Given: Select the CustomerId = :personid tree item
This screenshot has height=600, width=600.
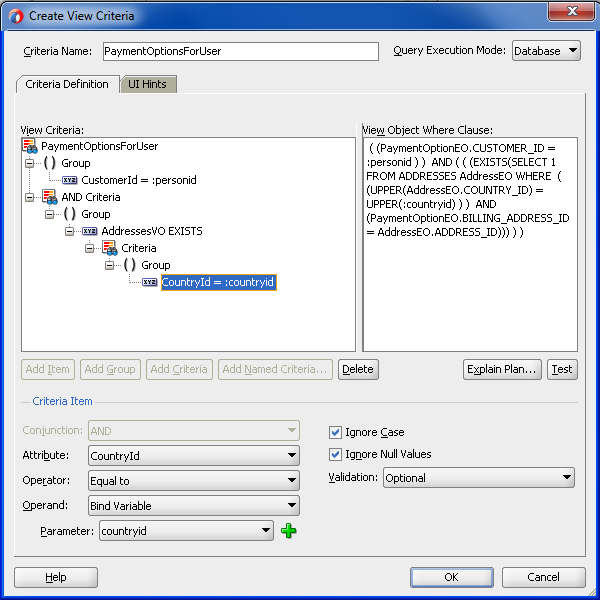Looking at the screenshot, I should [x=139, y=180].
